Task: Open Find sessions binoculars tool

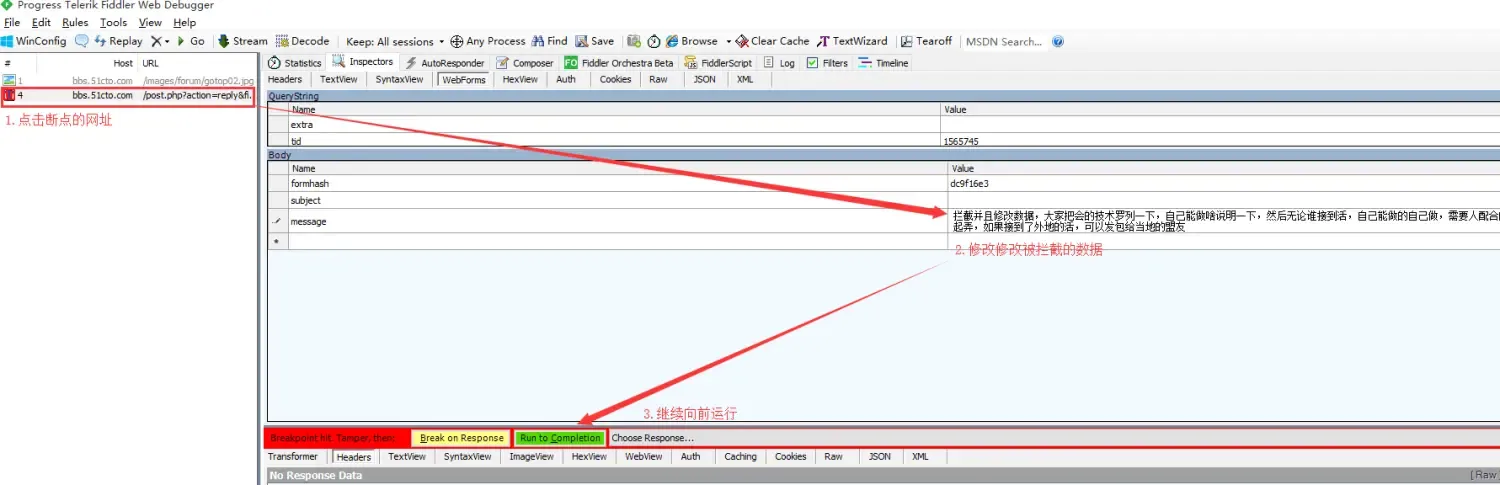Action: click(549, 41)
